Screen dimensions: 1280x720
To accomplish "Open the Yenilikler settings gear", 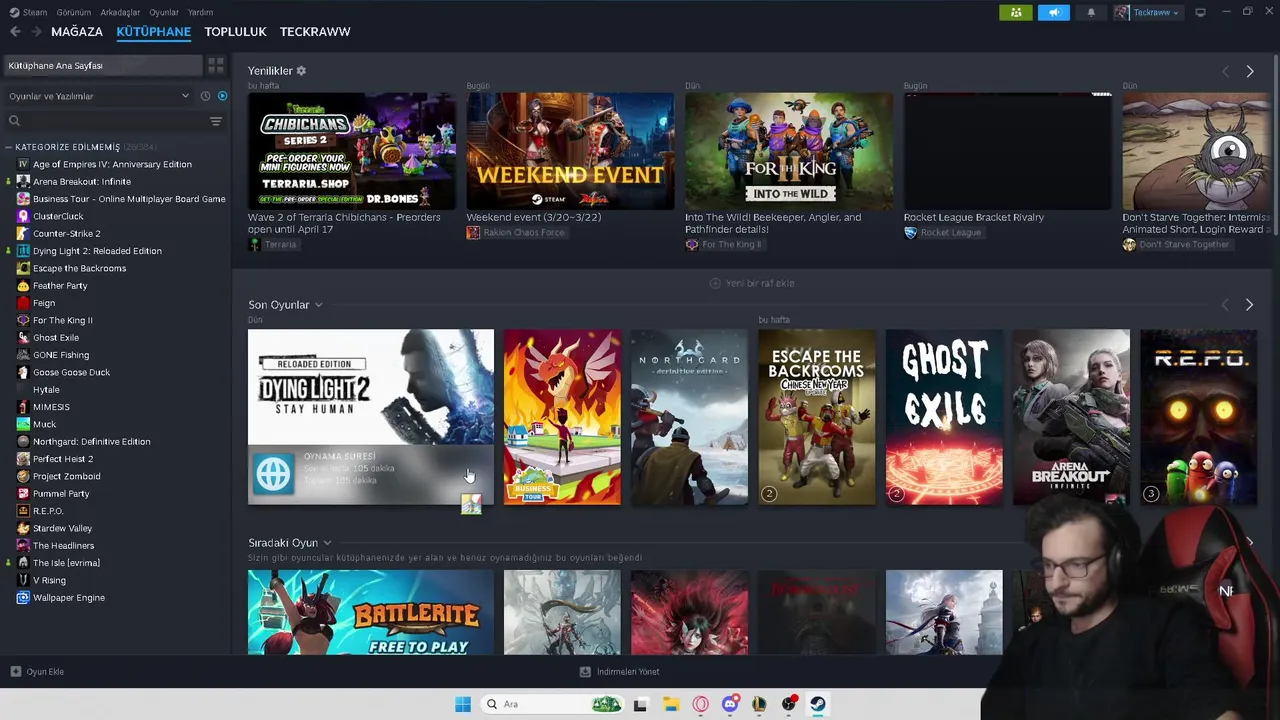I will pyautogui.click(x=301, y=71).
